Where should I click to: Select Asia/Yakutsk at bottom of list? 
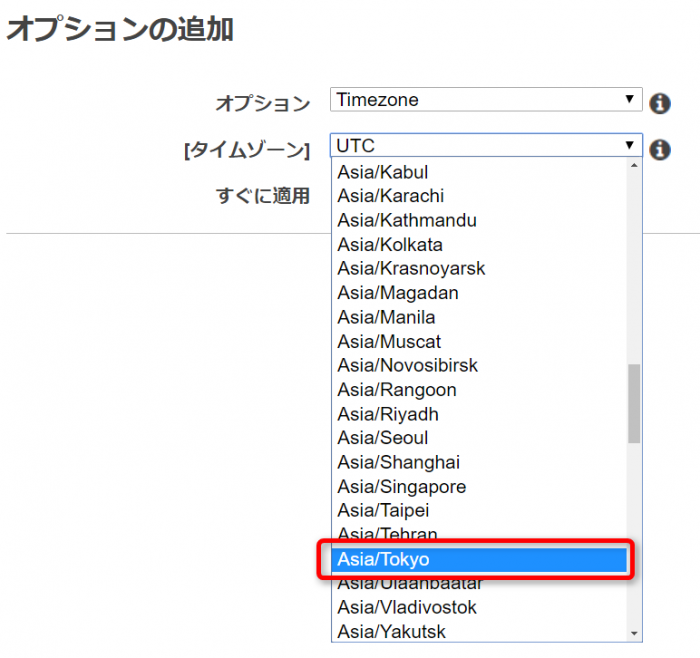479,632
